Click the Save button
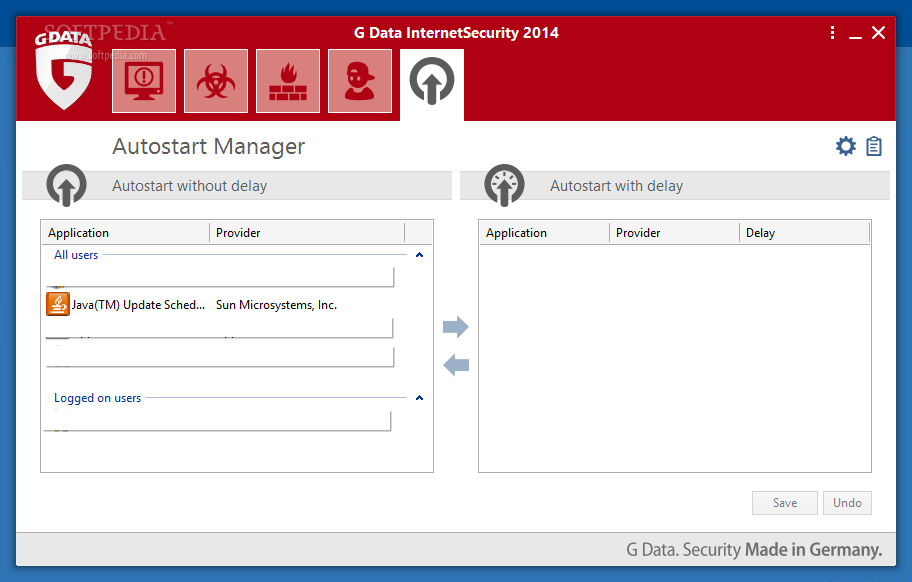The width and height of the screenshot is (912, 582). (785, 503)
